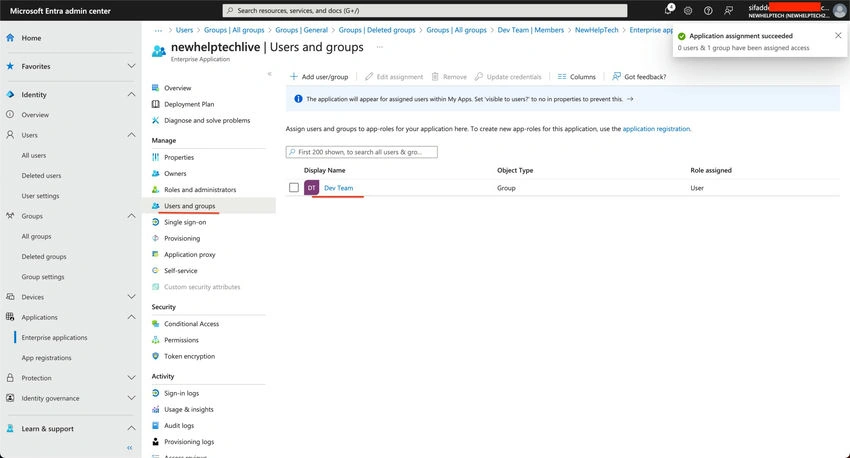Dismiss the assignment succeeded notification
Screen dimensions: 850x458
click(838, 35)
